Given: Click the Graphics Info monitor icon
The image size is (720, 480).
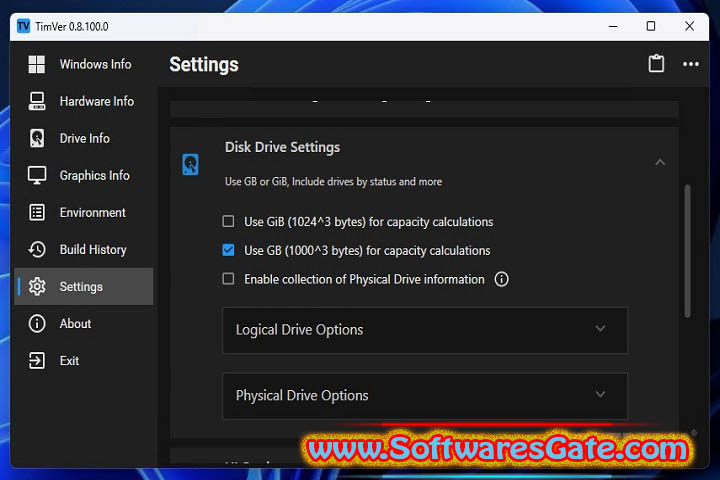Looking at the screenshot, I should (37, 175).
